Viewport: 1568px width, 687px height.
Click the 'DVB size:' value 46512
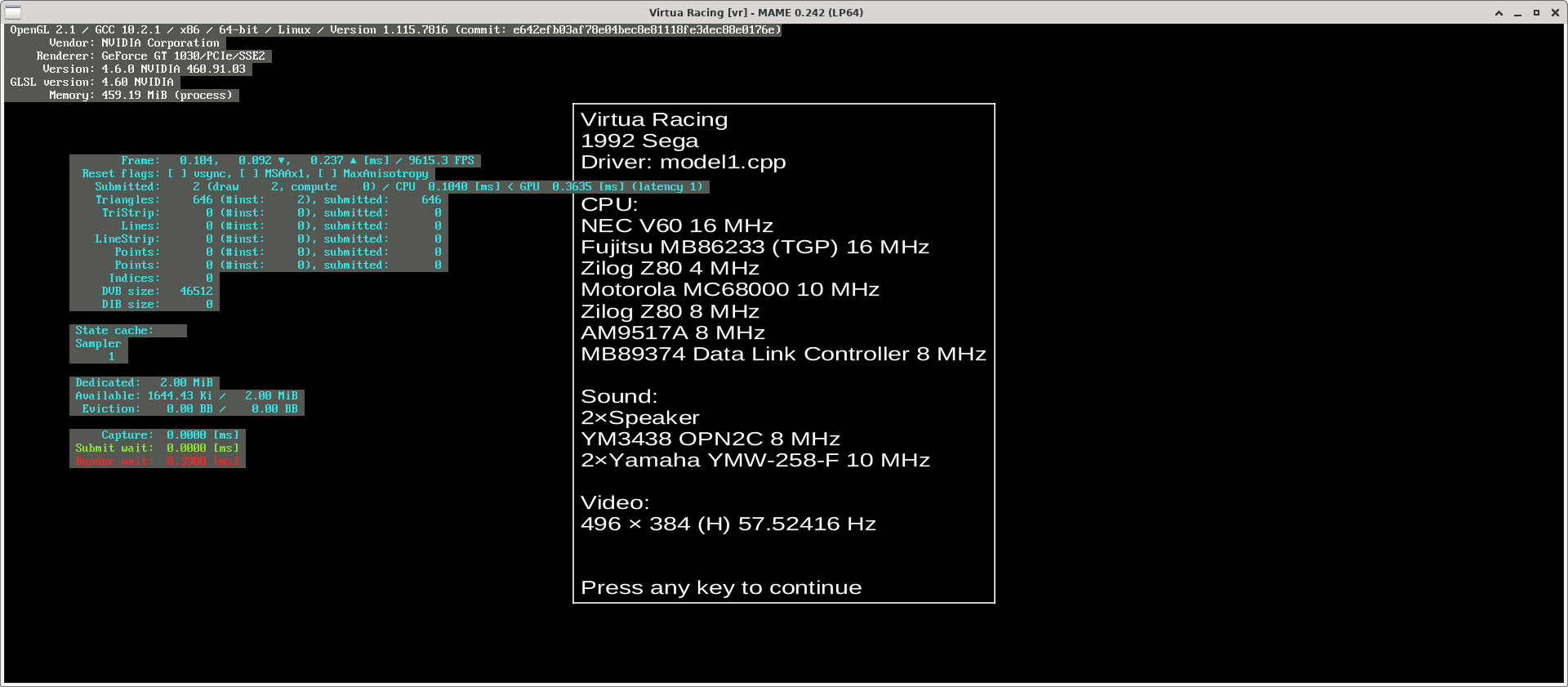point(196,292)
